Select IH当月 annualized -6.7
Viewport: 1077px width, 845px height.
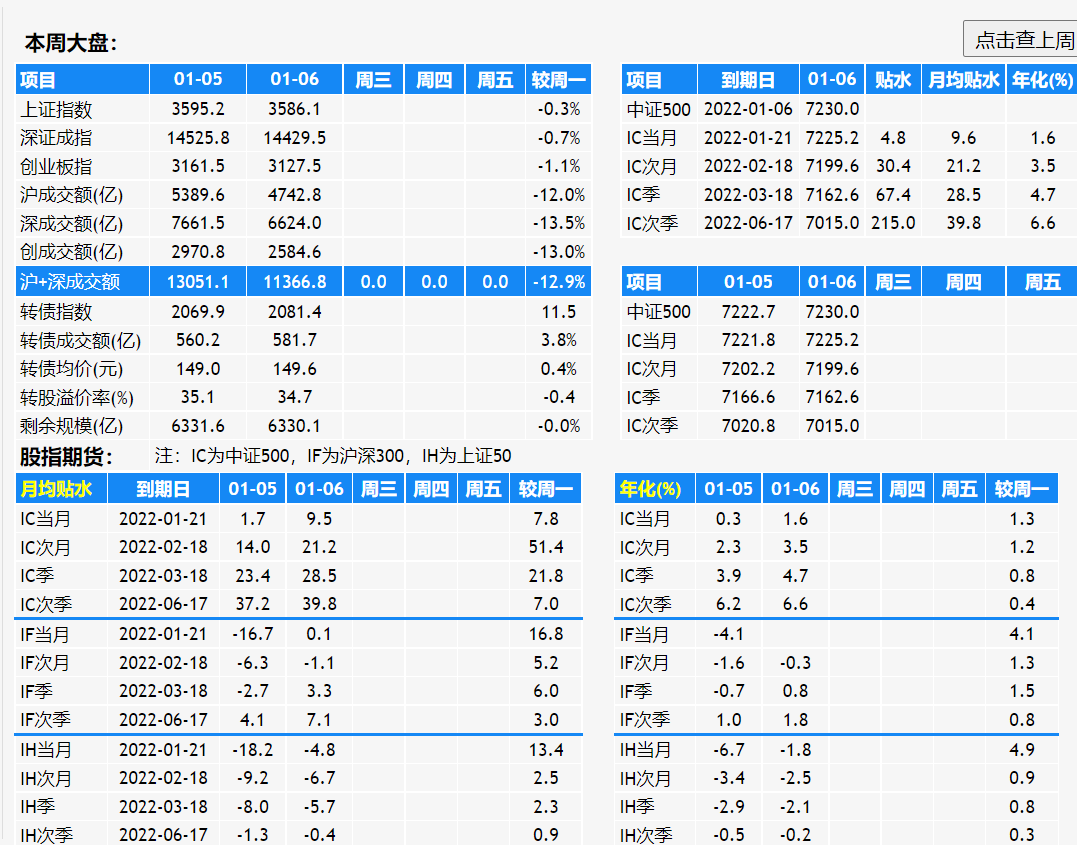click(728, 750)
